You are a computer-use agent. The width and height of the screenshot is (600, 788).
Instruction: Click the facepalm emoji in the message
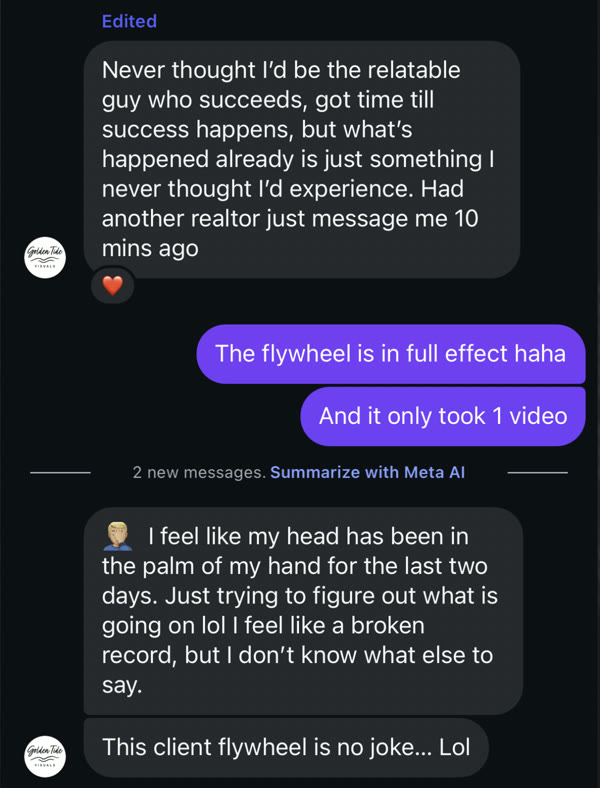119,539
